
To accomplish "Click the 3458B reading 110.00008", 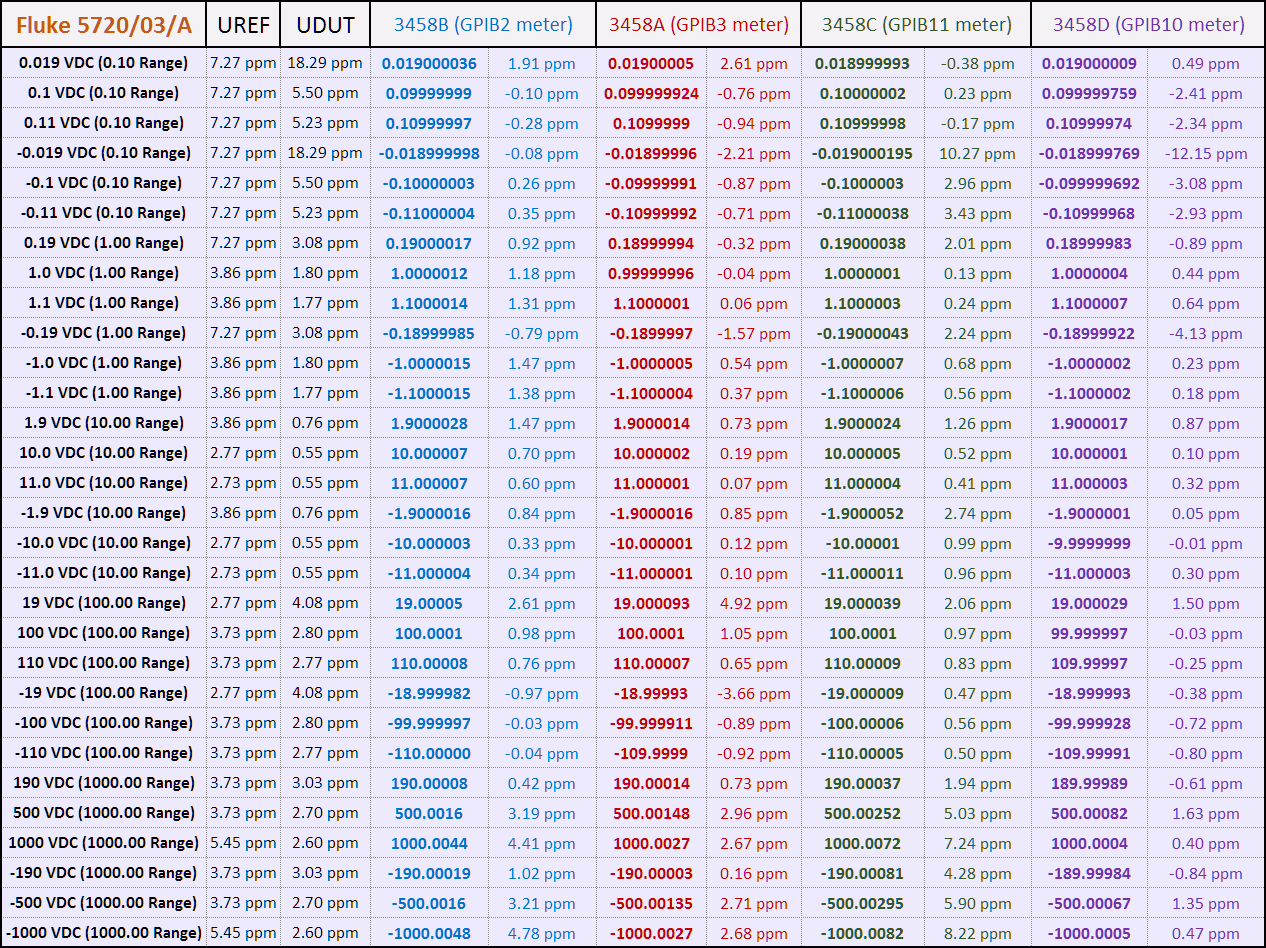I will 430,664.
